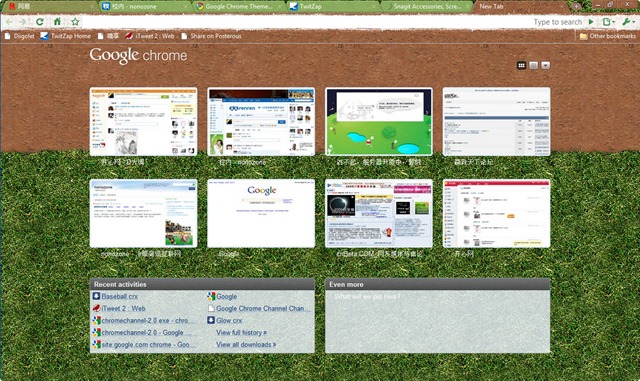
Task: Switch to Google Chrome Themes tab
Action: 239,7
